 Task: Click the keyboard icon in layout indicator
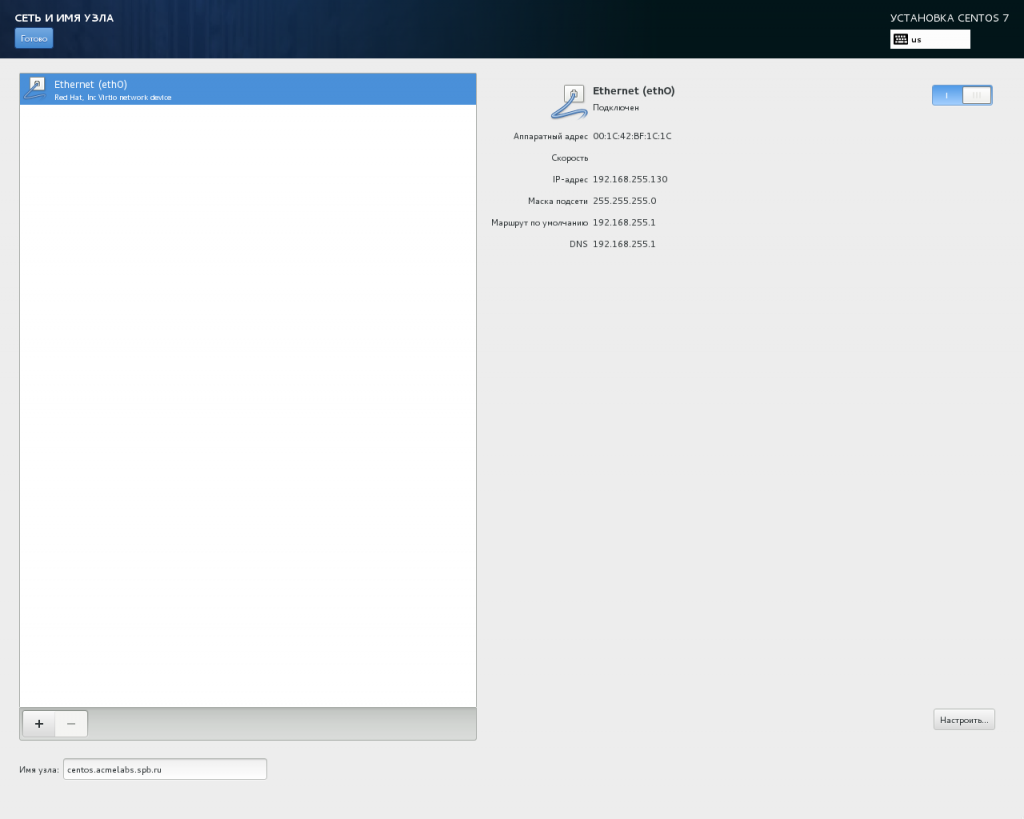tap(900, 40)
